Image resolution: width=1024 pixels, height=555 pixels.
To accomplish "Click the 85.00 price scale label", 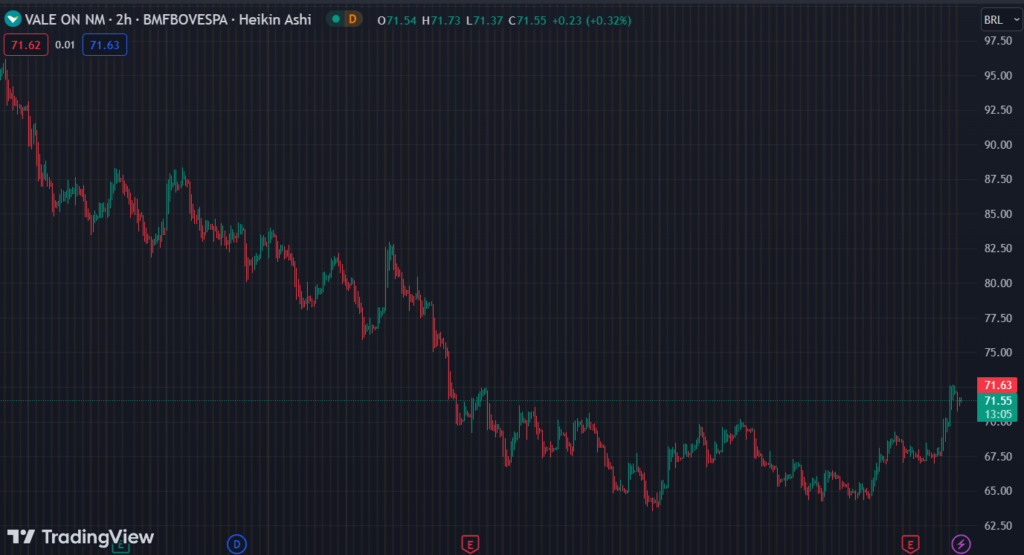I will pos(998,214).
